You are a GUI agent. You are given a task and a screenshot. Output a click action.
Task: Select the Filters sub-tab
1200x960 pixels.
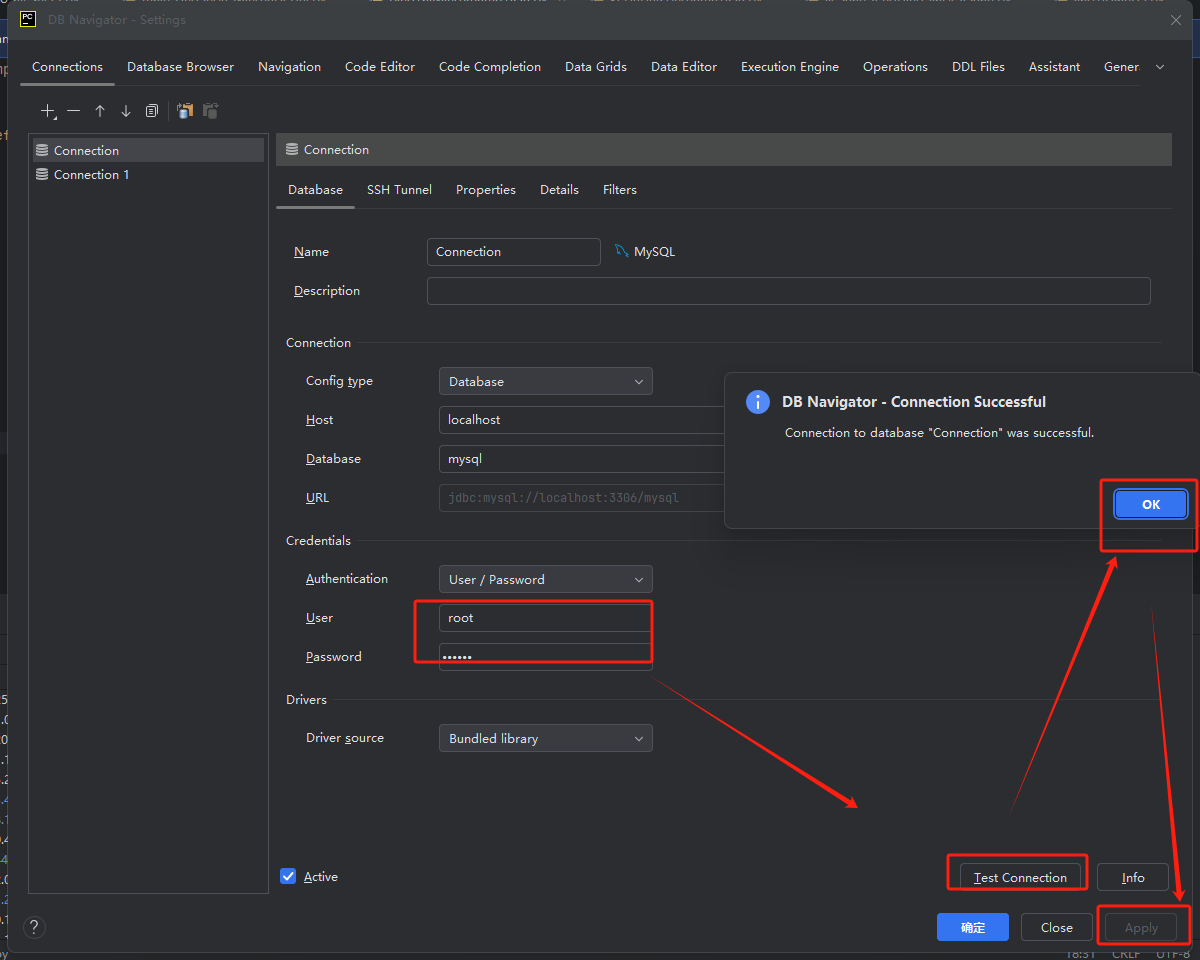pyautogui.click(x=620, y=190)
